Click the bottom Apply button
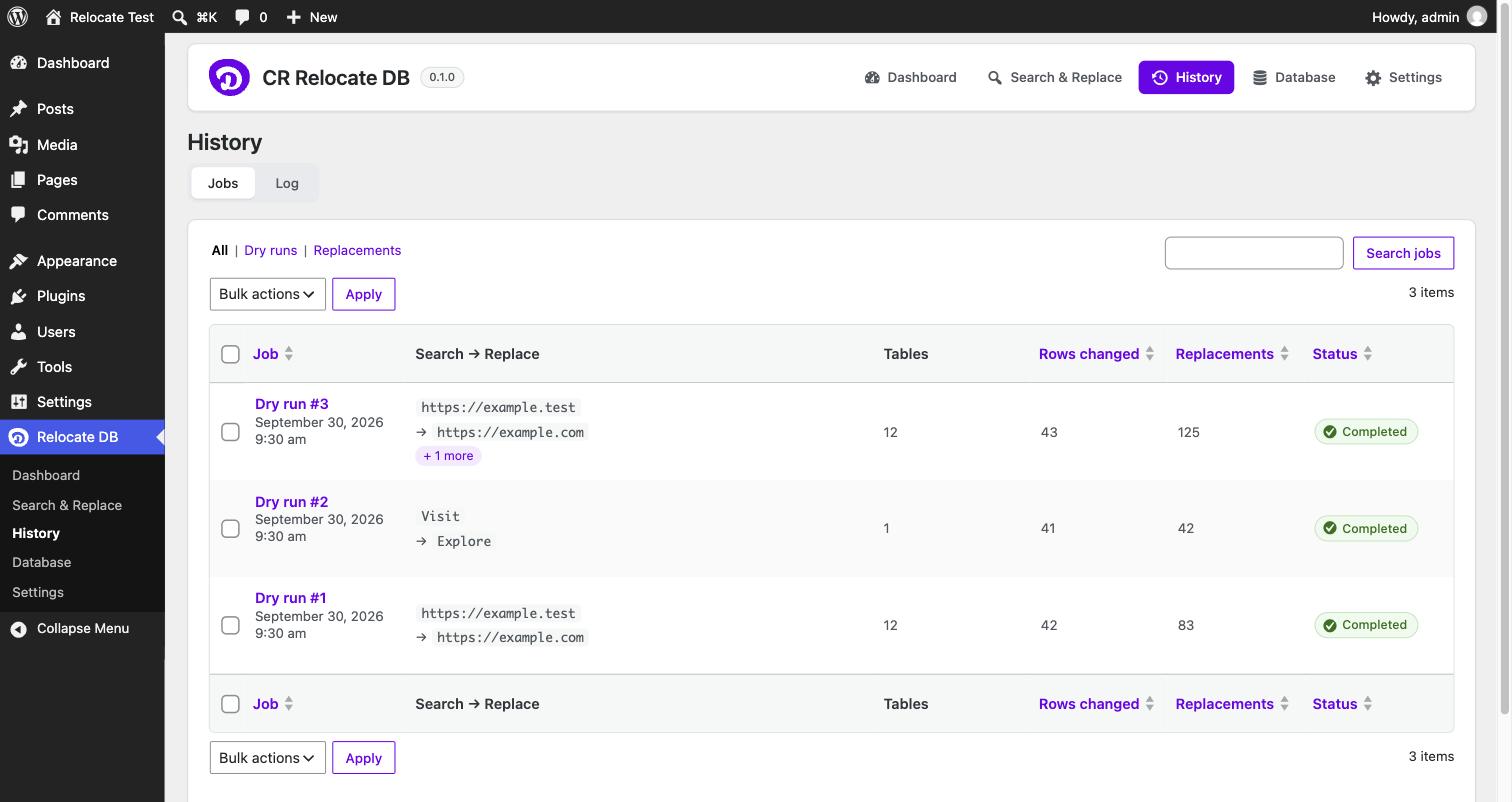 363,758
